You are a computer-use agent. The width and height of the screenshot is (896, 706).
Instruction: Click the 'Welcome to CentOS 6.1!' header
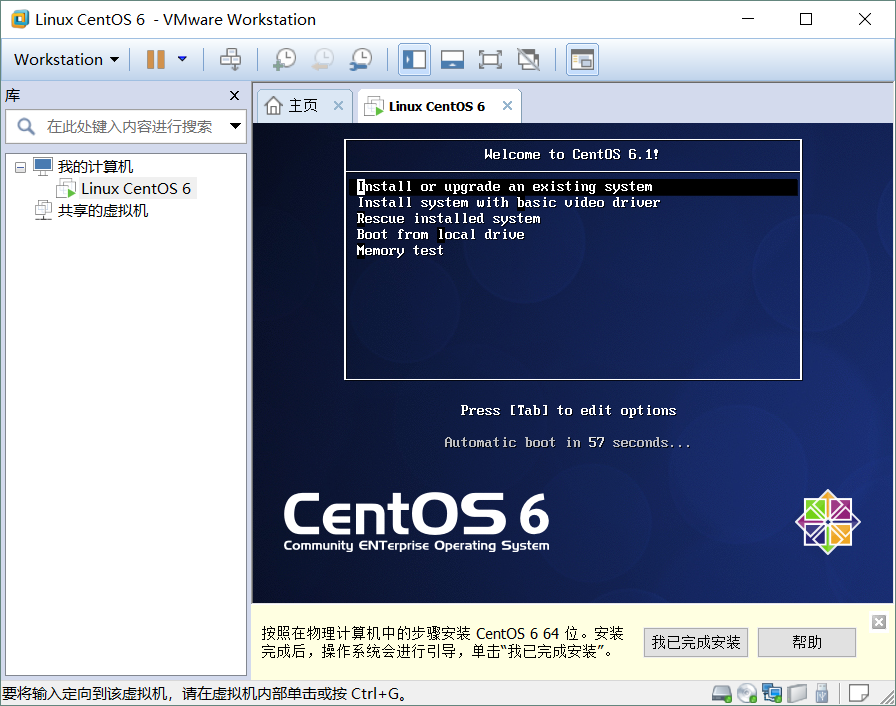tap(571, 155)
